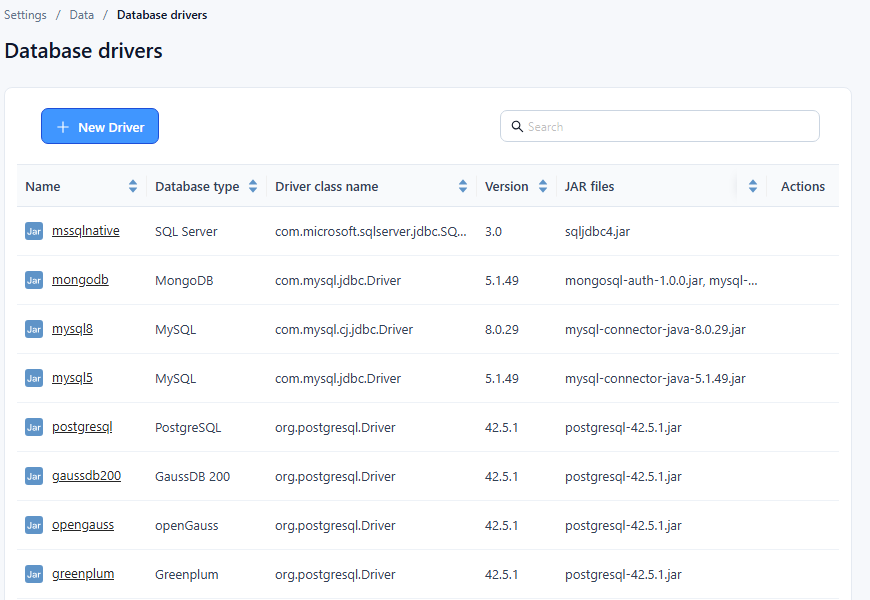This screenshot has width=870, height=600.
Task: Open the mysql8 driver link
Action: [72, 329]
